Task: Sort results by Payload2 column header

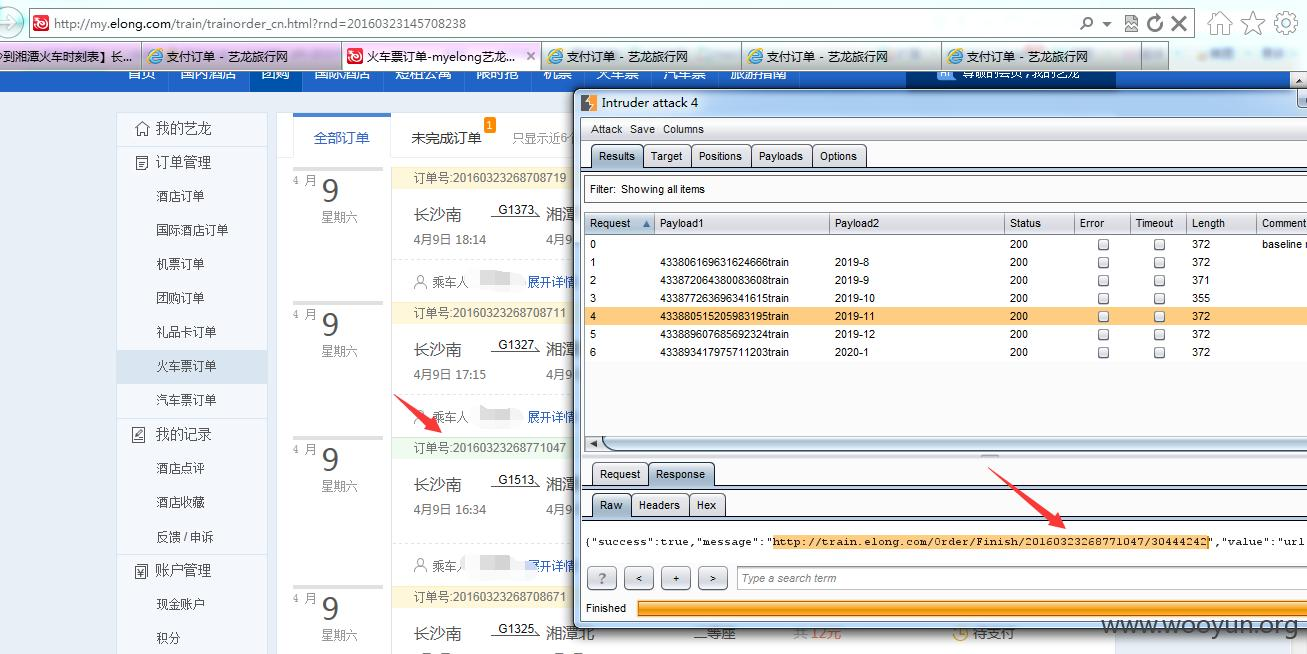Action: [x=917, y=223]
